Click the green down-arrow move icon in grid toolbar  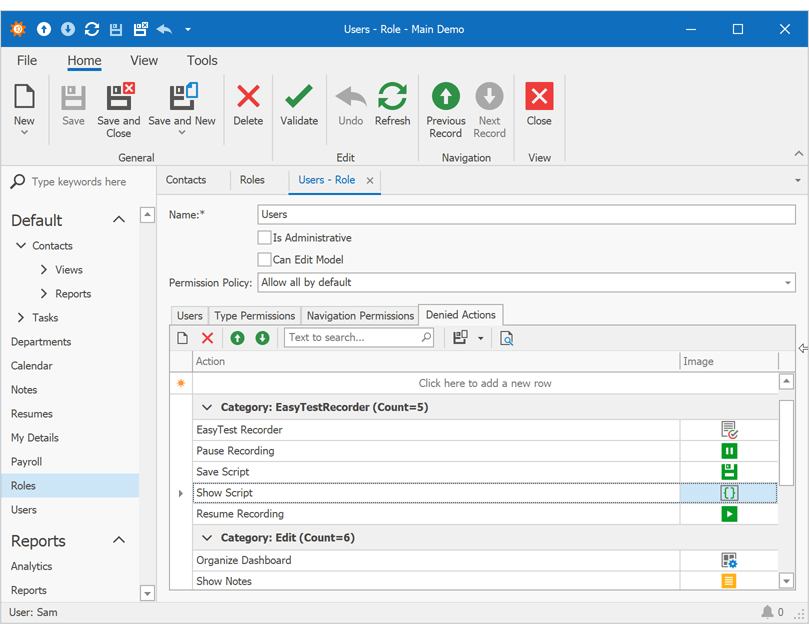point(261,338)
